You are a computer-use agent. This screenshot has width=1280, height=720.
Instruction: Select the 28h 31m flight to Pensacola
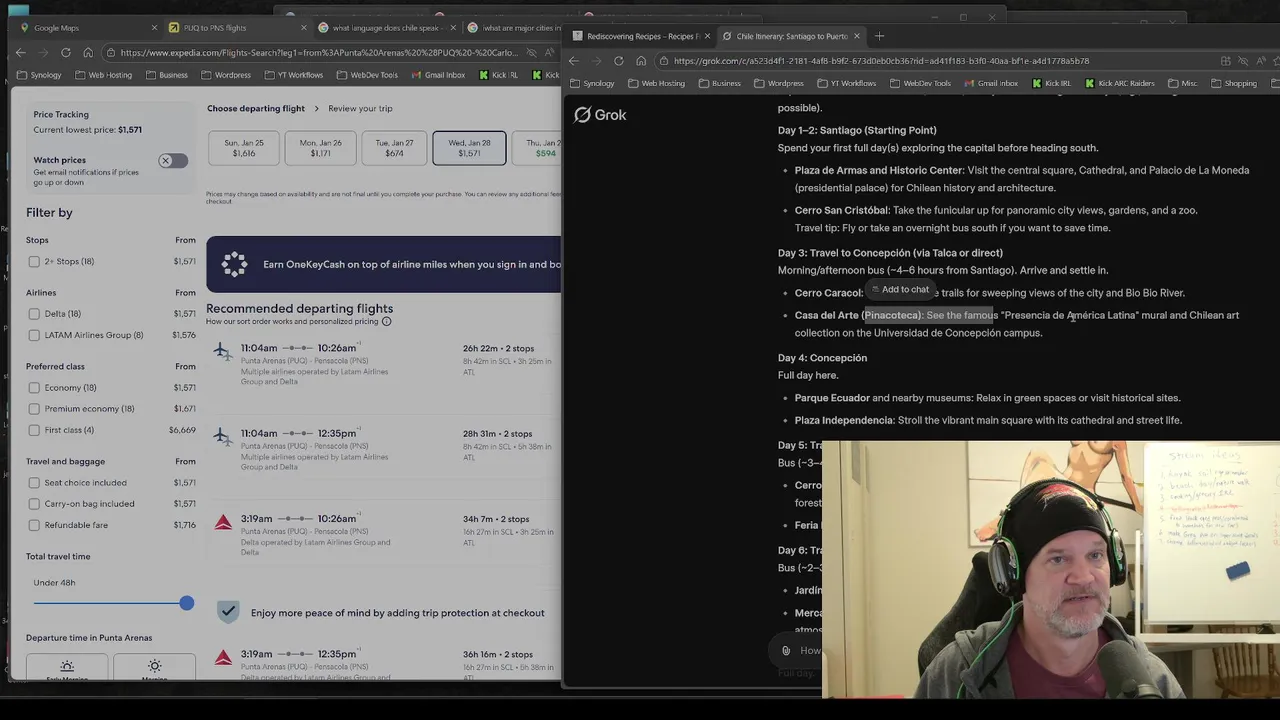(385, 451)
